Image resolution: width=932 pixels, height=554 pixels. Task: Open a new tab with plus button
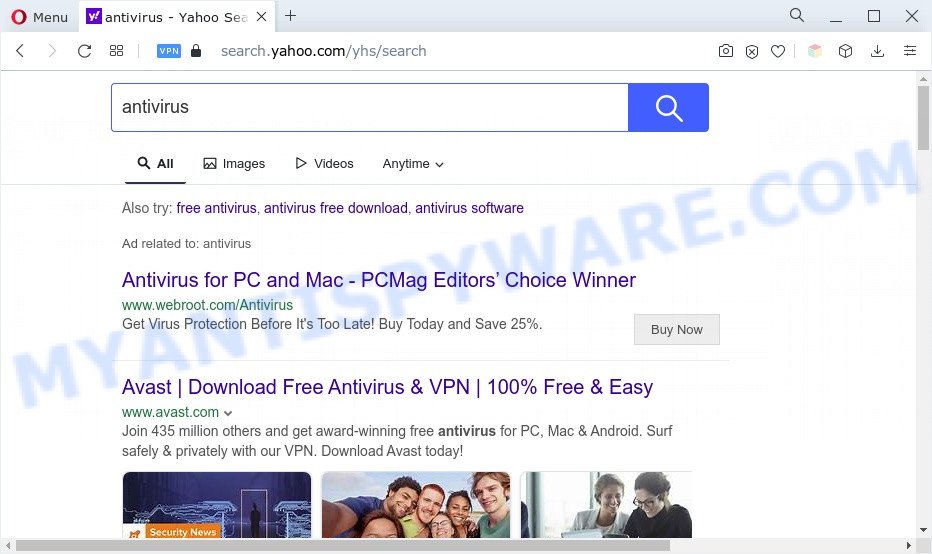click(x=290, y=16)
